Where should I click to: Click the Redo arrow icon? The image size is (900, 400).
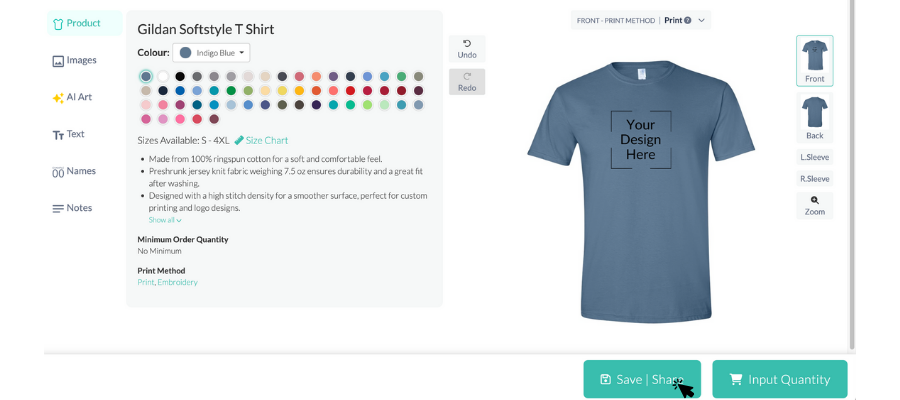tap(467, 77)
